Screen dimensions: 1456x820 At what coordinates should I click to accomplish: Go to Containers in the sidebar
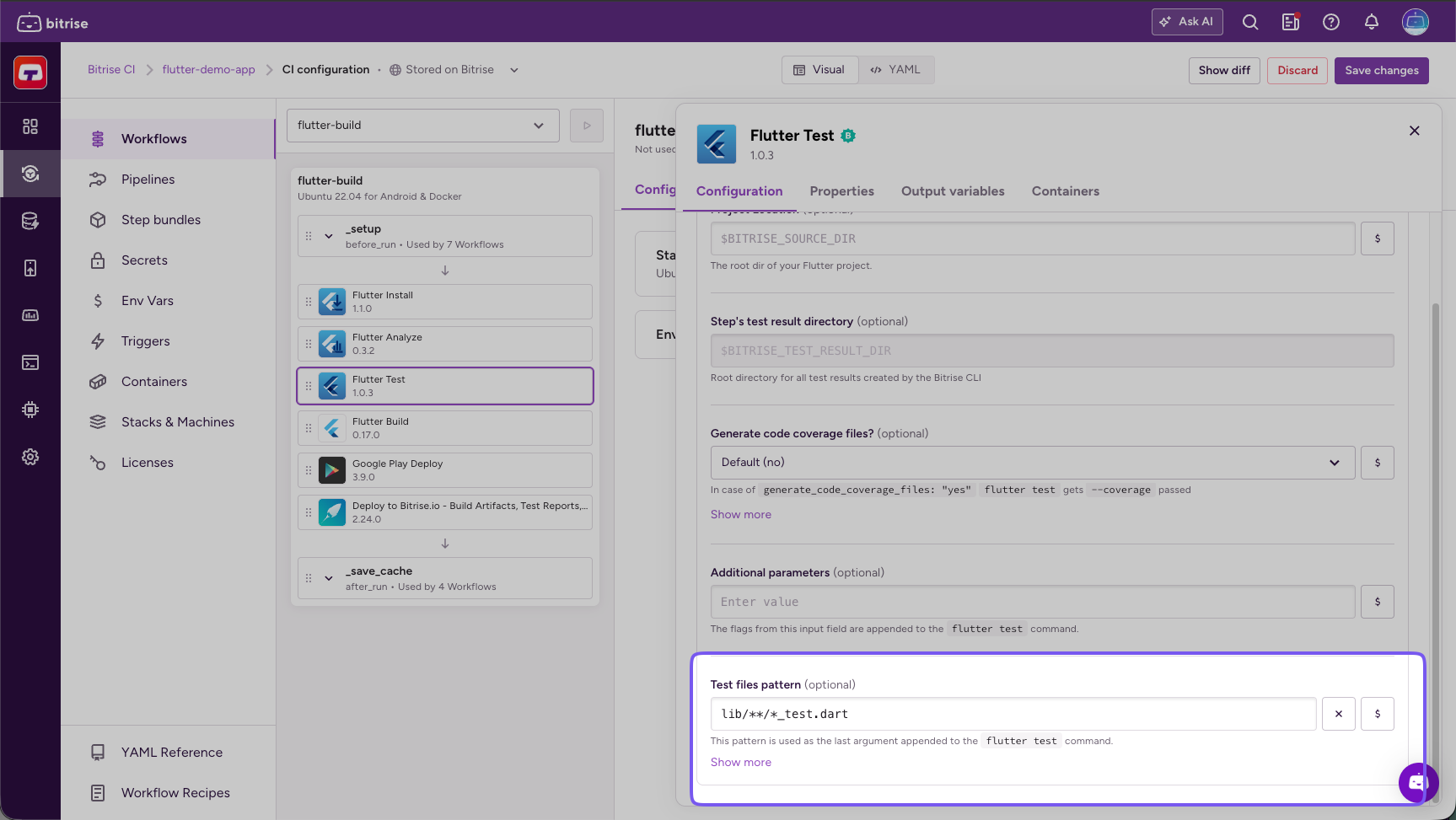point(169,382)
